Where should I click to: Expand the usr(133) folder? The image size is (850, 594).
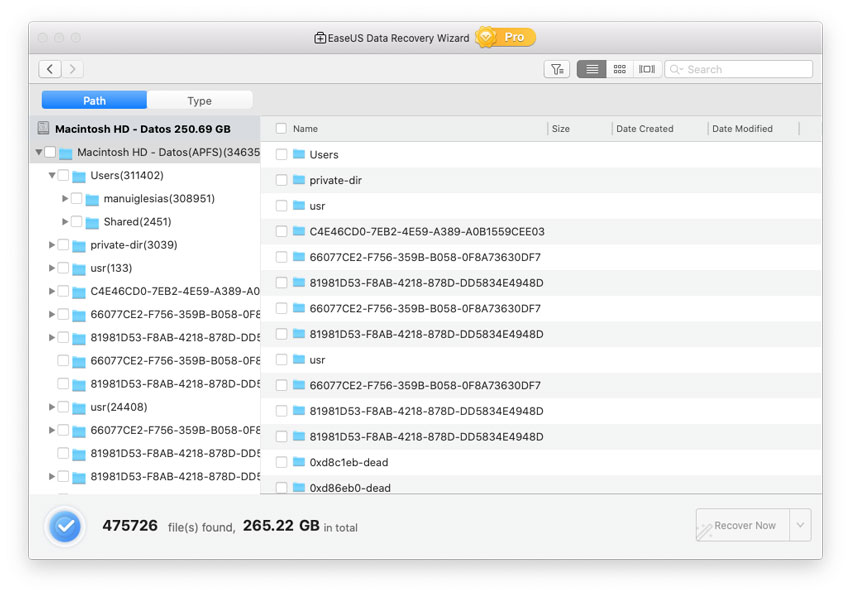click(51, 268)
